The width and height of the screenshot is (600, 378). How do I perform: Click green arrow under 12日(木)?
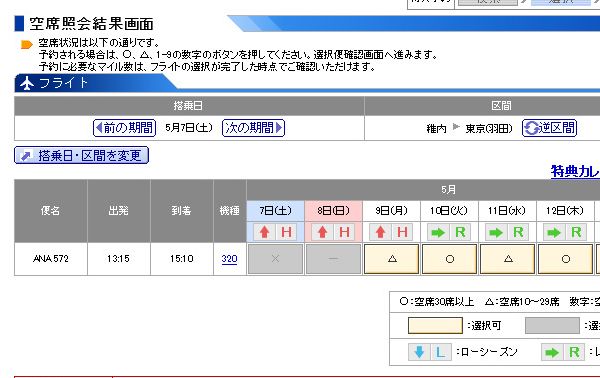(x=554, y=232)
